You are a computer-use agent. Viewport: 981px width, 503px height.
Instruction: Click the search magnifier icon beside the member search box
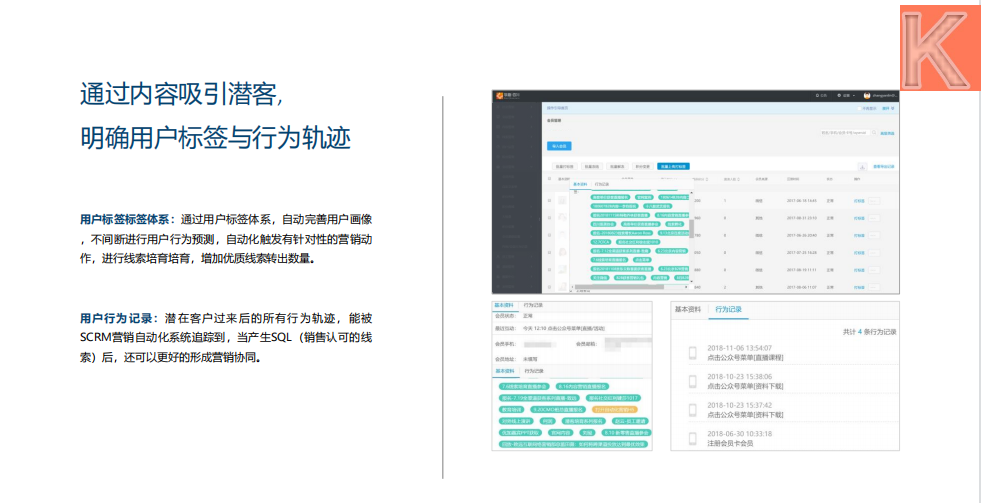click(874, 132)
